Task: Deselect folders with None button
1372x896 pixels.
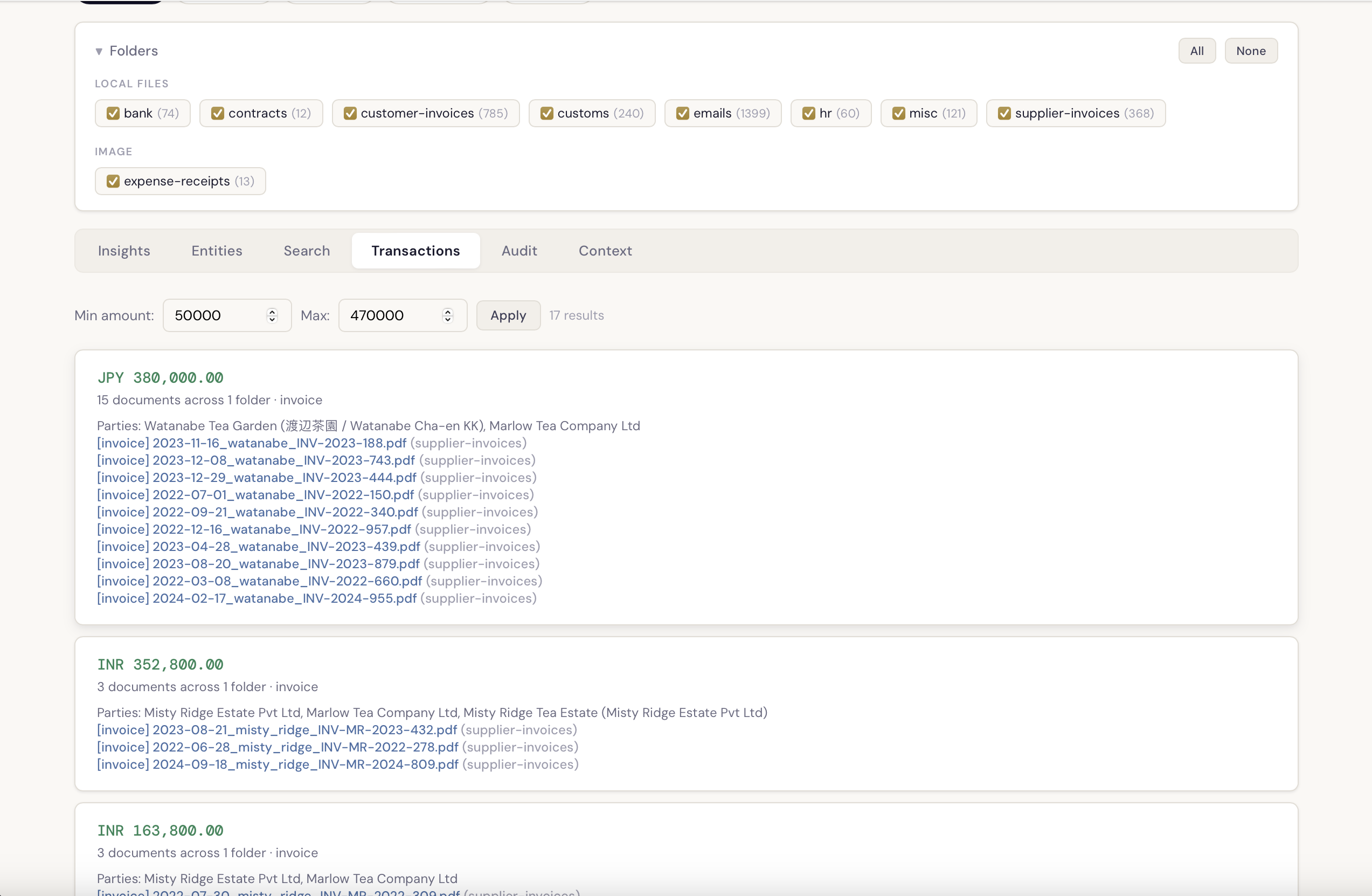Action: pyautogui.click(x=1251, y=51)
